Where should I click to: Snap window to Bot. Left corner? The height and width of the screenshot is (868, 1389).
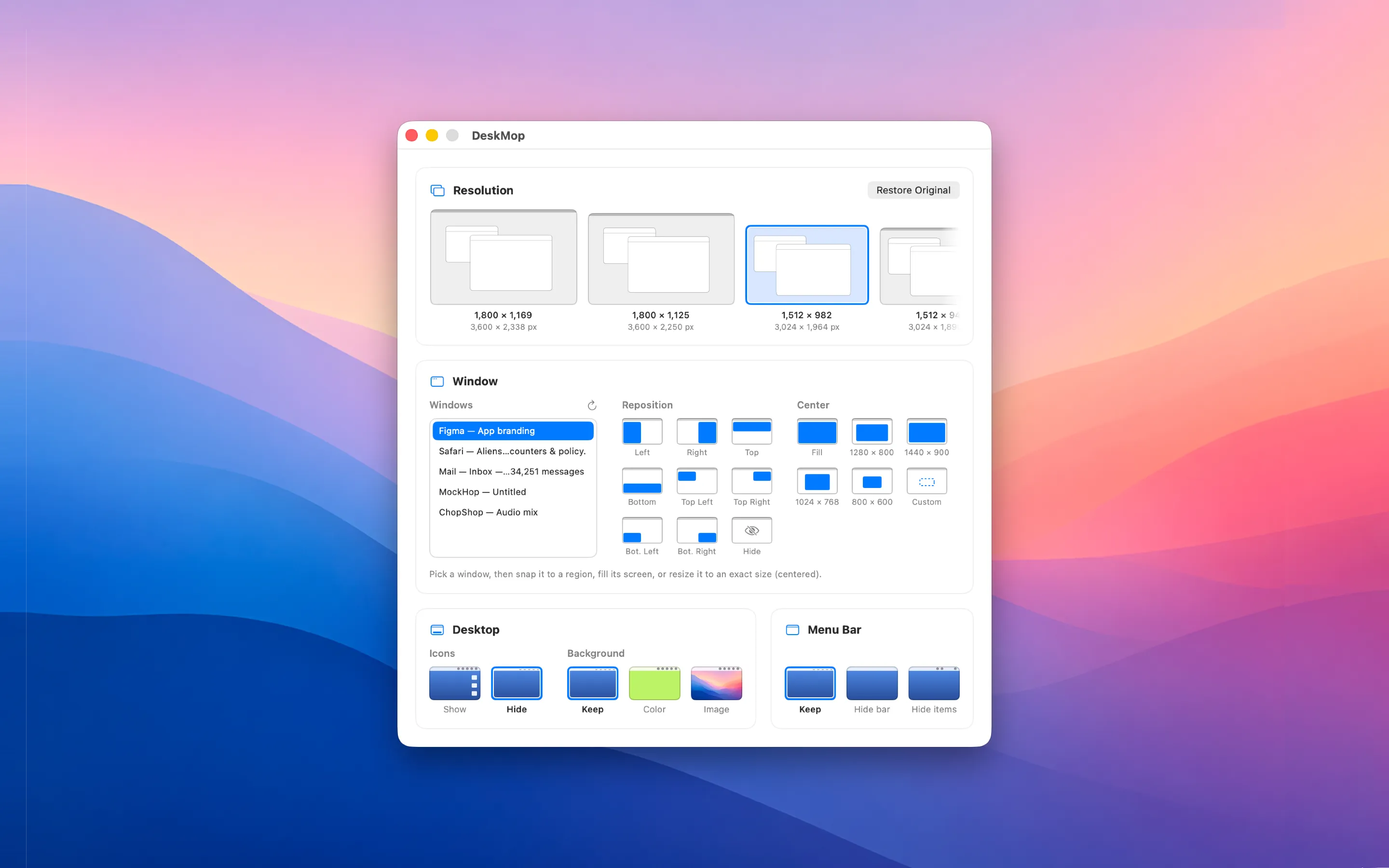(x=642, y=530)
